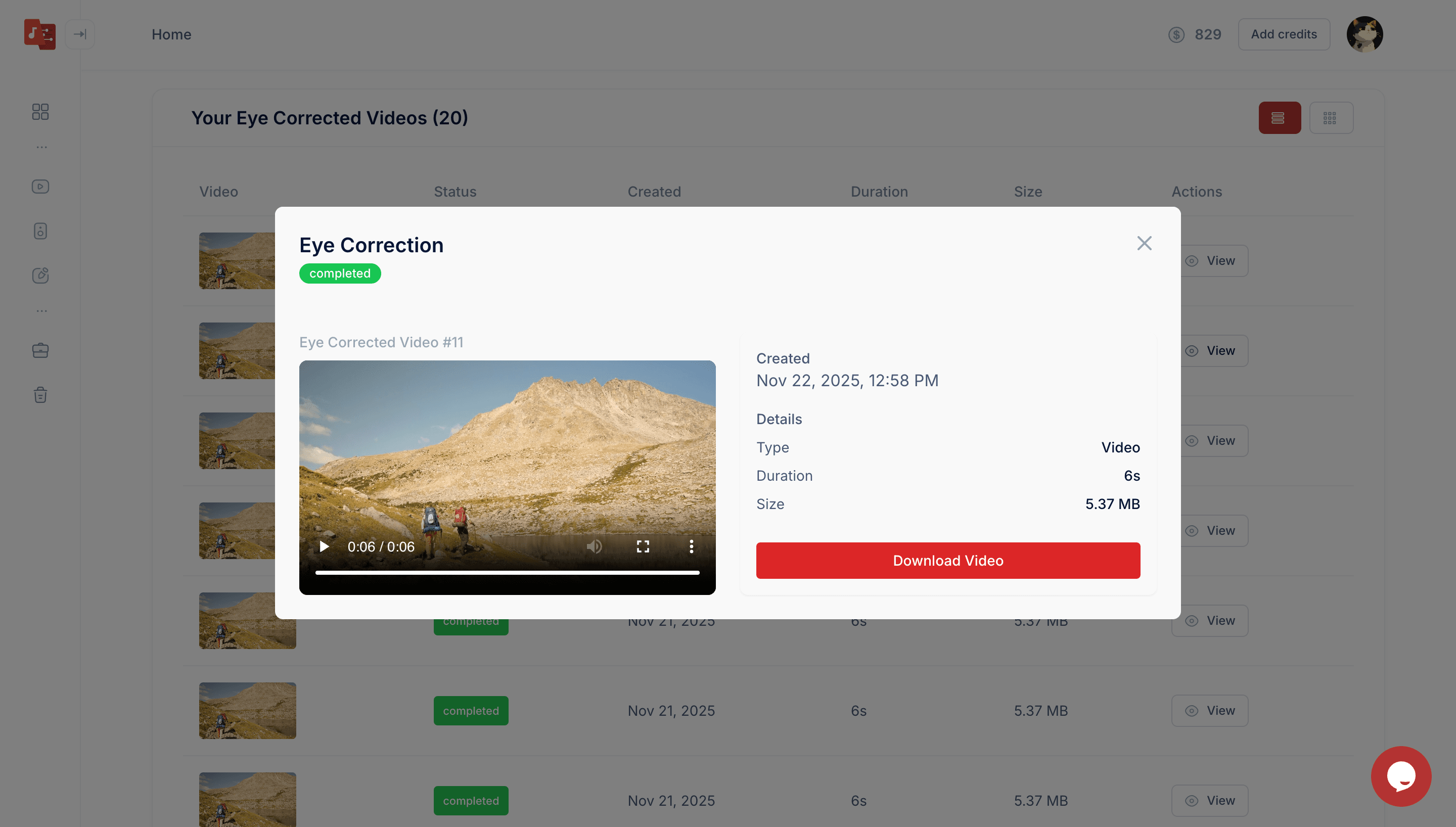Open the edit note sidebar icon
This screenshot has height=827, width=1456.
(40, 275)
